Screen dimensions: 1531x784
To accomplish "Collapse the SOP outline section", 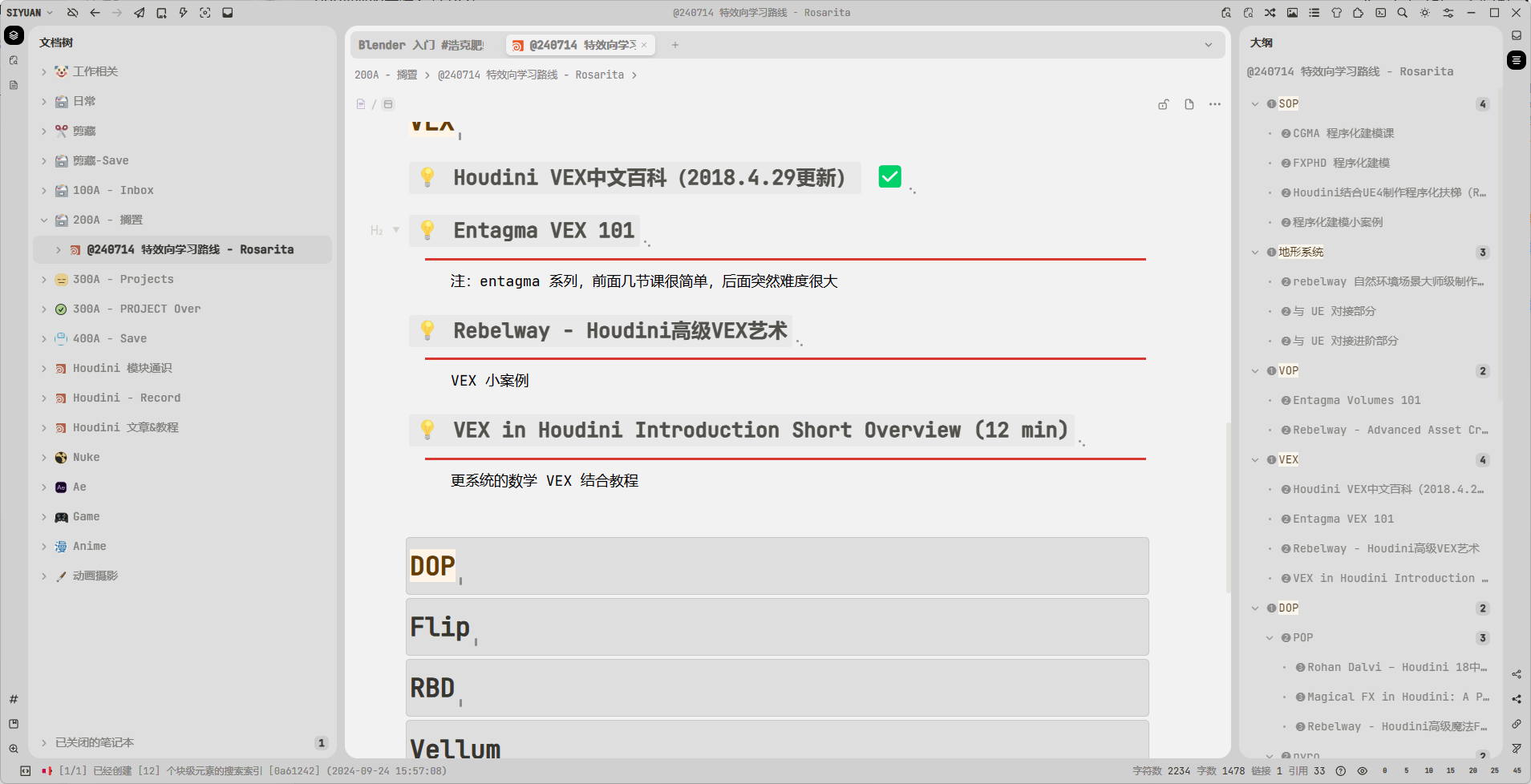I will [1255, 103].
